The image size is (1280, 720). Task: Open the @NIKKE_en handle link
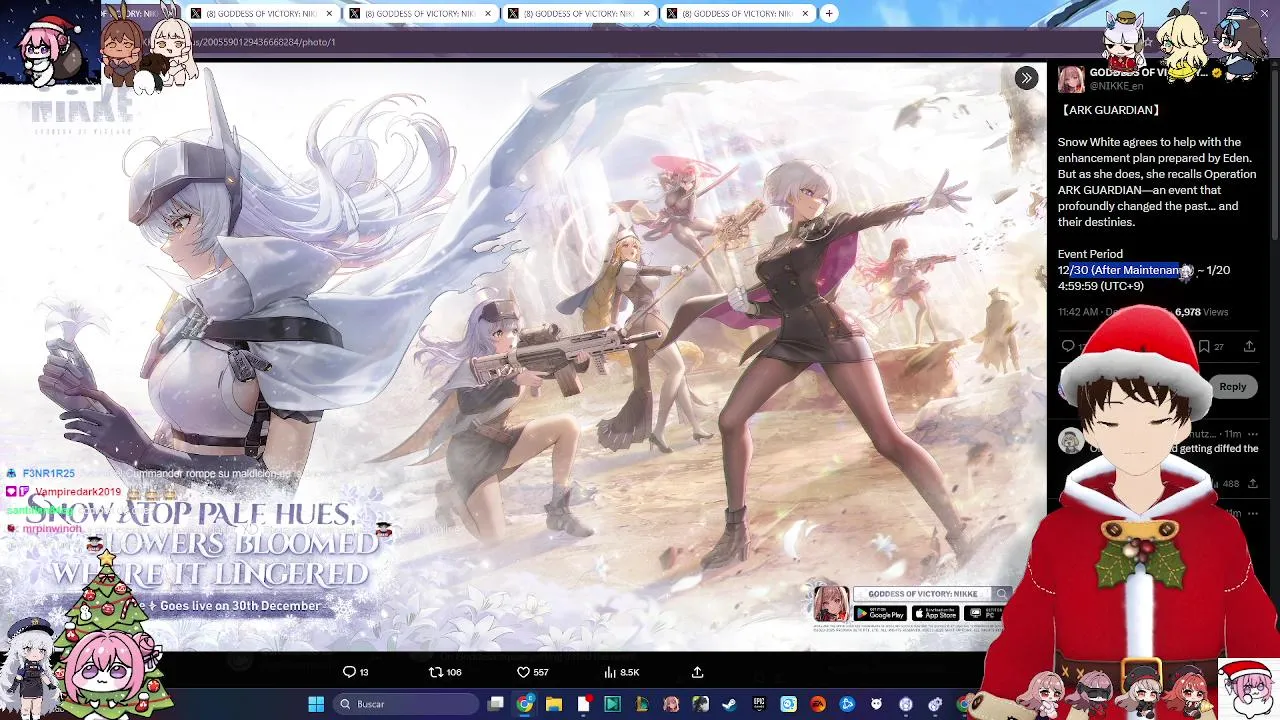coord(1116,86)
